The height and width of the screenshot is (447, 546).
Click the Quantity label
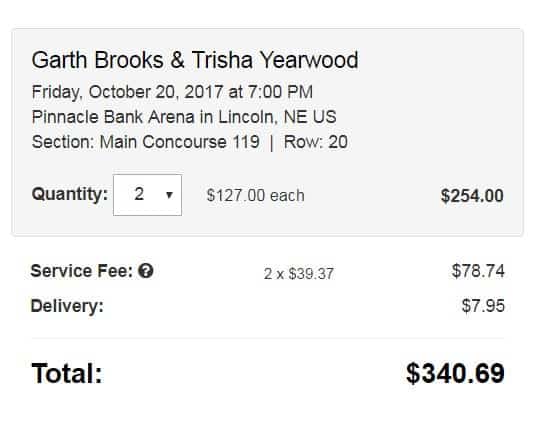70,194
